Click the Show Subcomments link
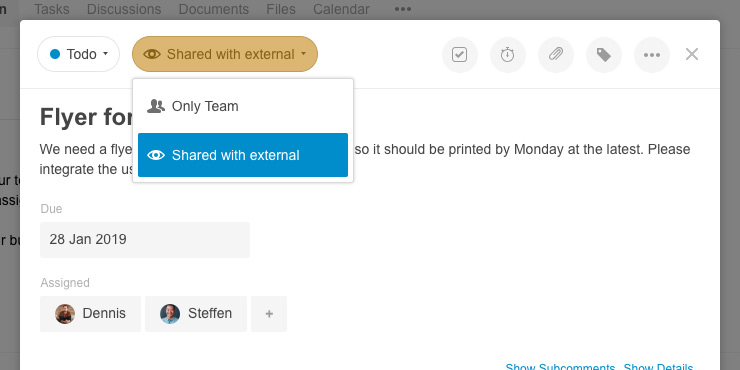Screen dimensions: 740x370 [x=560, y=366]
